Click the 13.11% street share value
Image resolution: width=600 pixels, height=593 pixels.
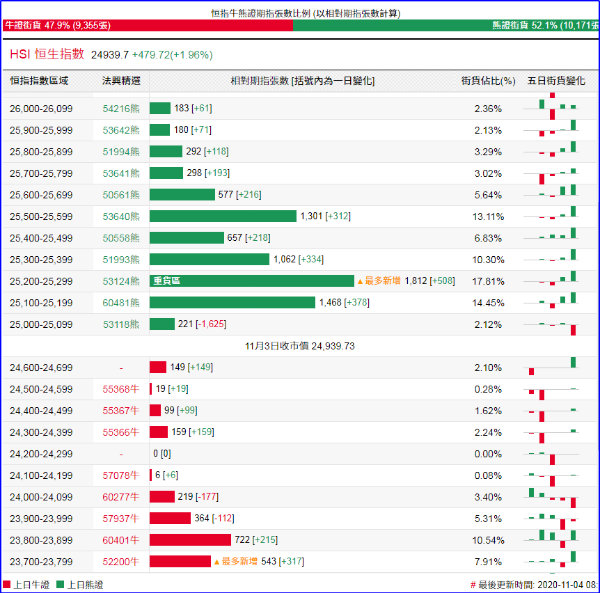(x=488, y=217)
